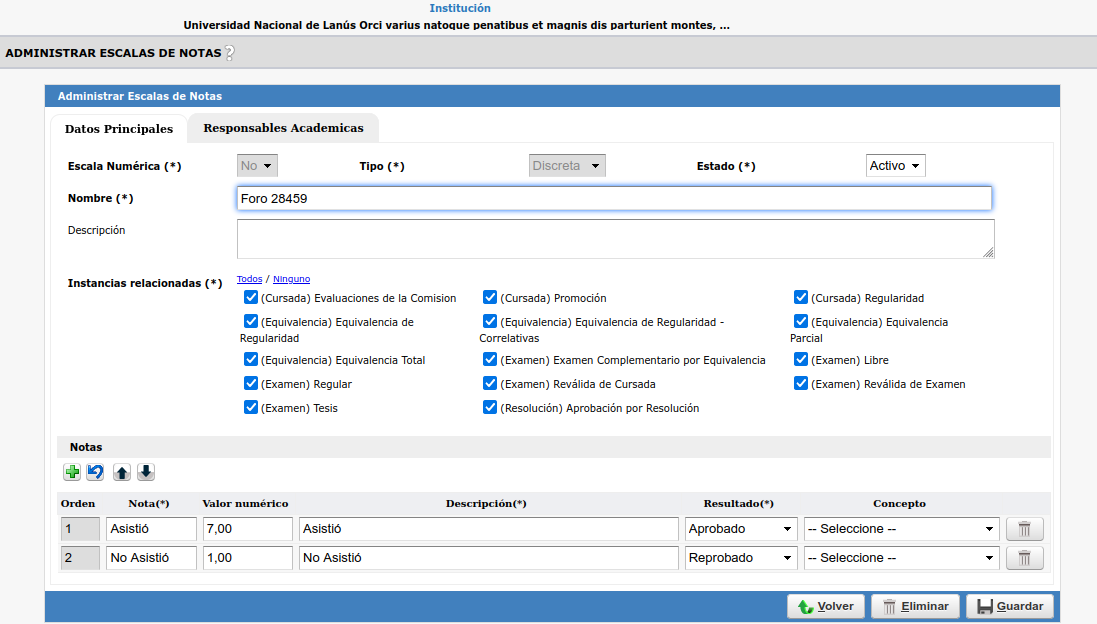1097x624 pixels.
Task: Move selected row down with arrow icon
Action: pyautogui.click(x=146, y=472)
